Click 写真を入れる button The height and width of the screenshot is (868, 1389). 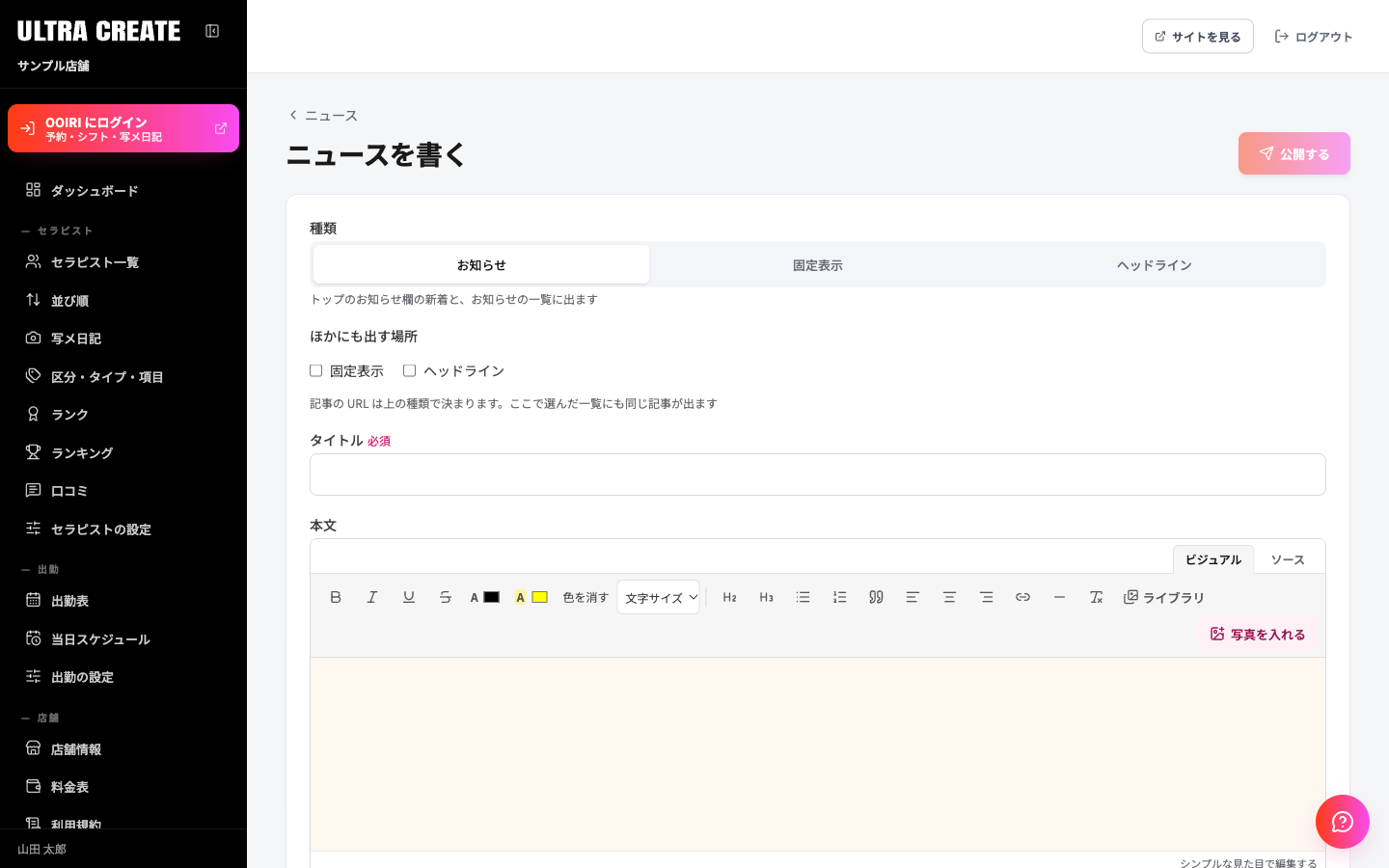tap(1258, 634)
